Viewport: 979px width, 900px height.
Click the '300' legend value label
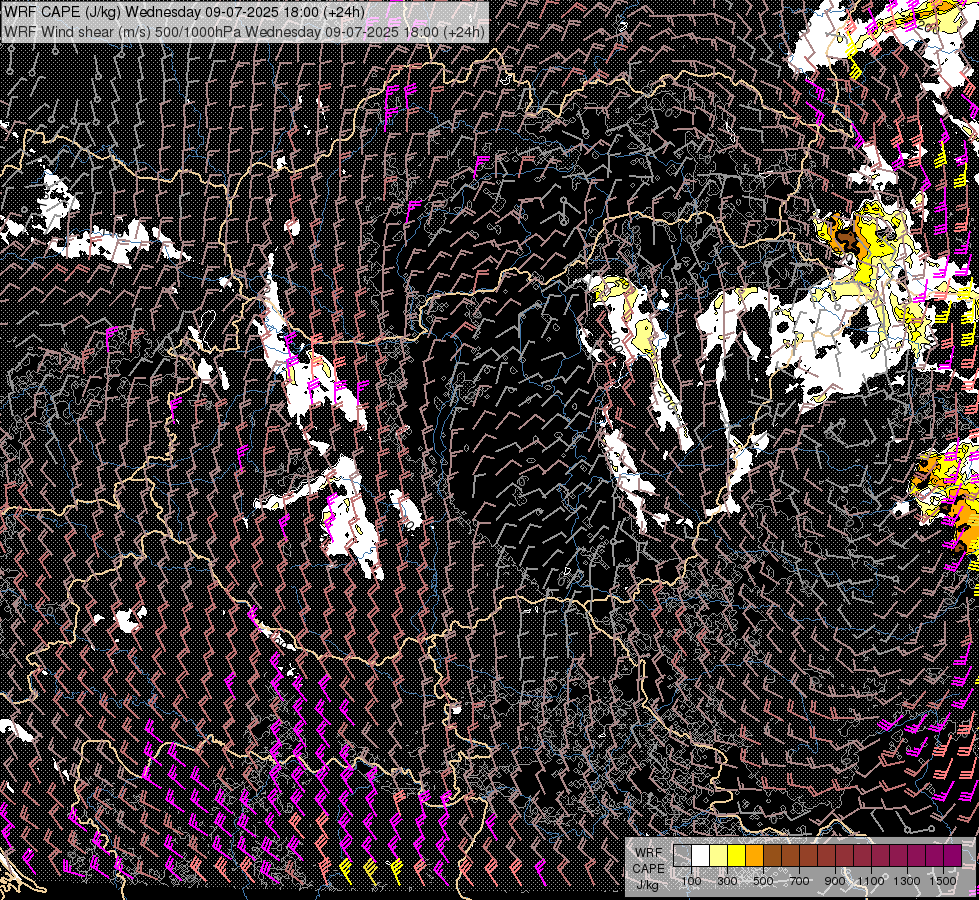[x=727, y=881]
